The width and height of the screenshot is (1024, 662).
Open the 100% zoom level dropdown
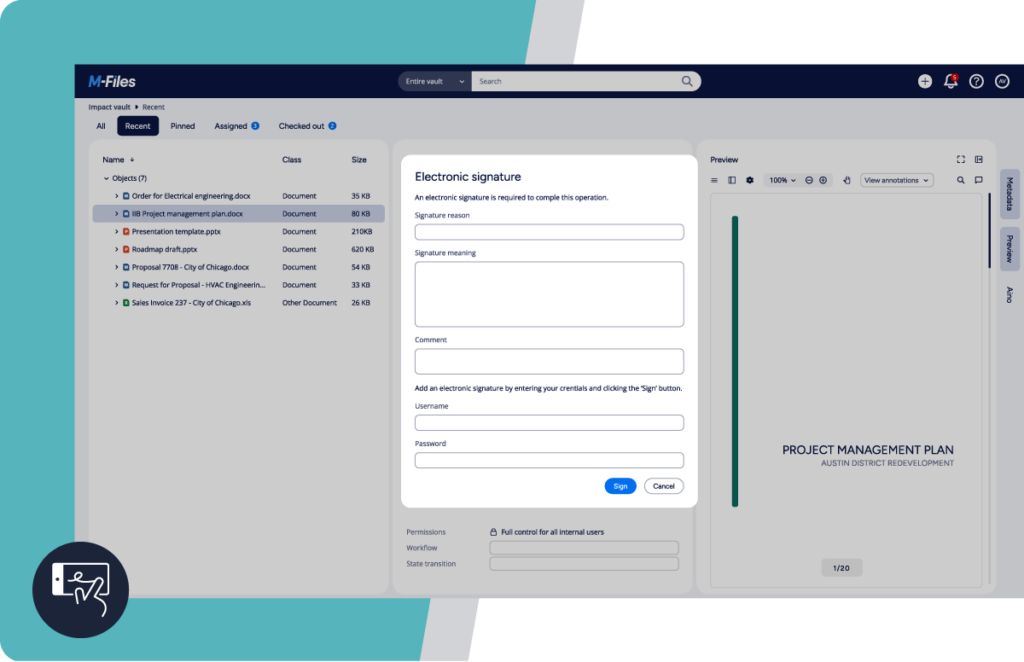[x=781, y=180]
